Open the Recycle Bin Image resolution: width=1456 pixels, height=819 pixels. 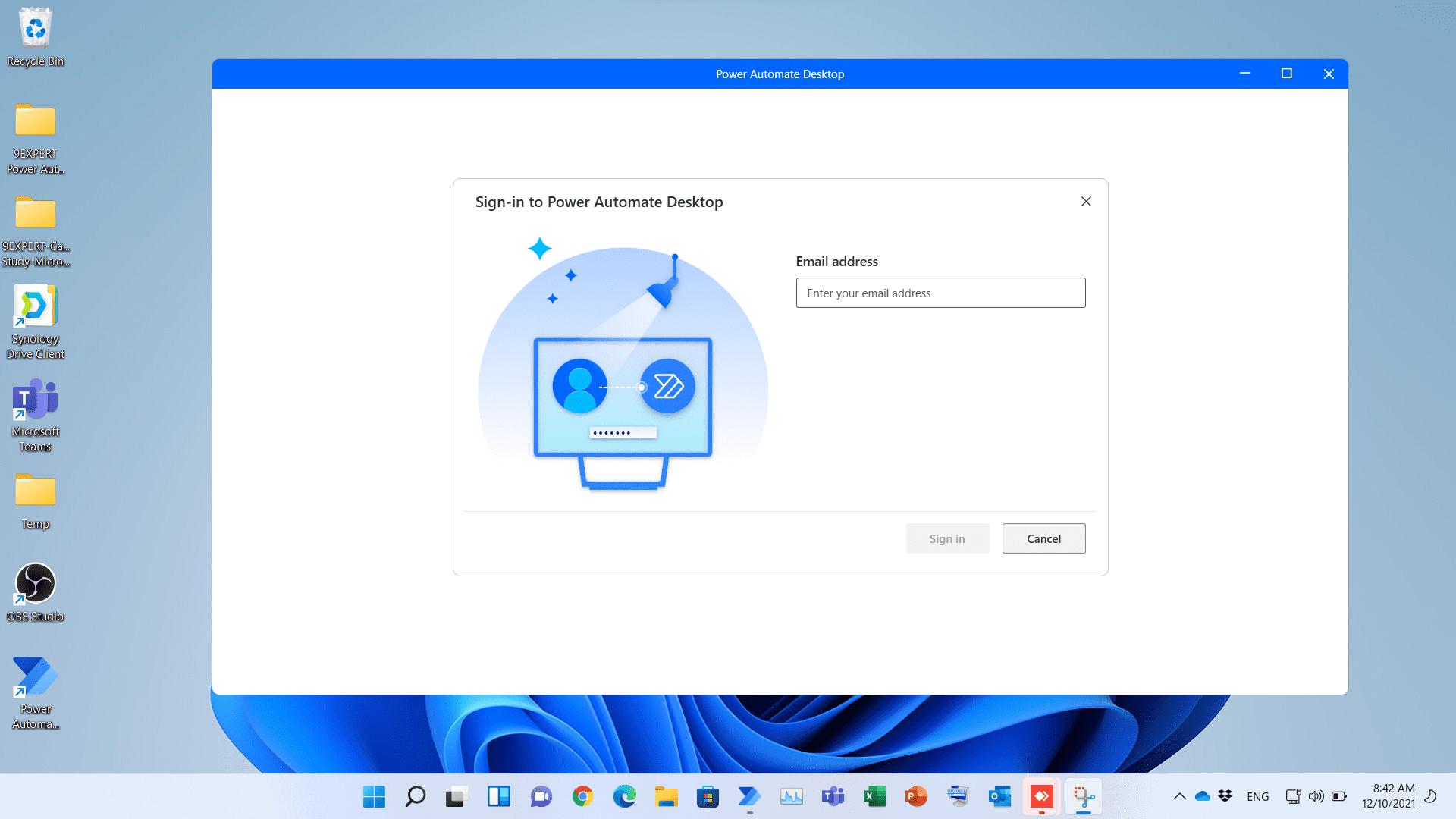pos(35,30)
